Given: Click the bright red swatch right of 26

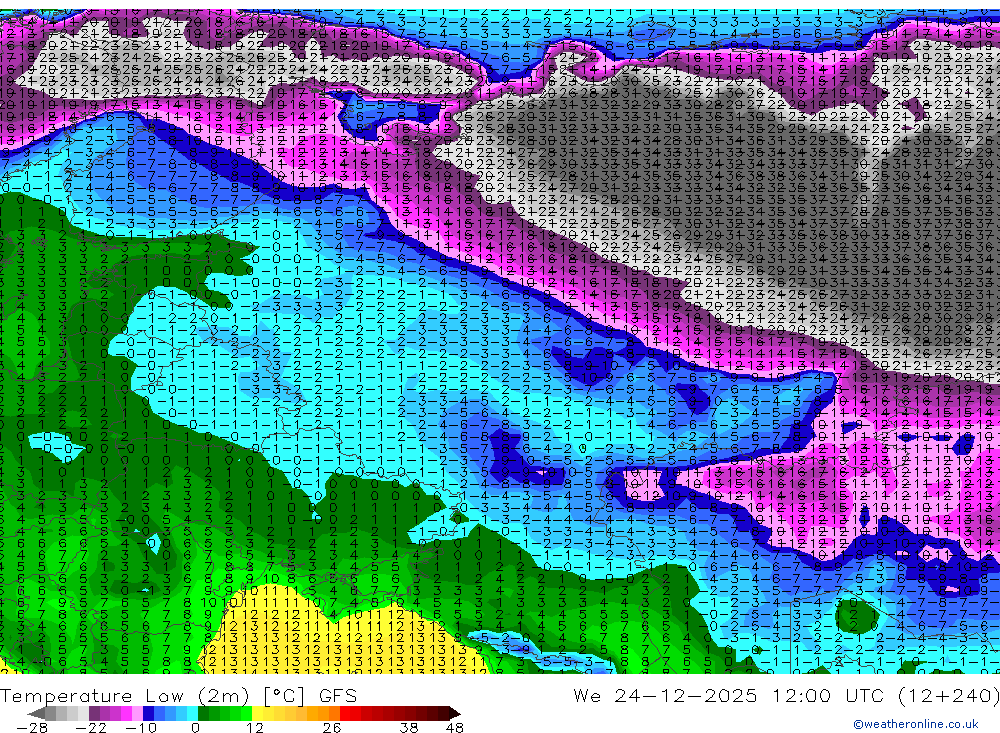Looking at the screenshot, I should 345,713.
